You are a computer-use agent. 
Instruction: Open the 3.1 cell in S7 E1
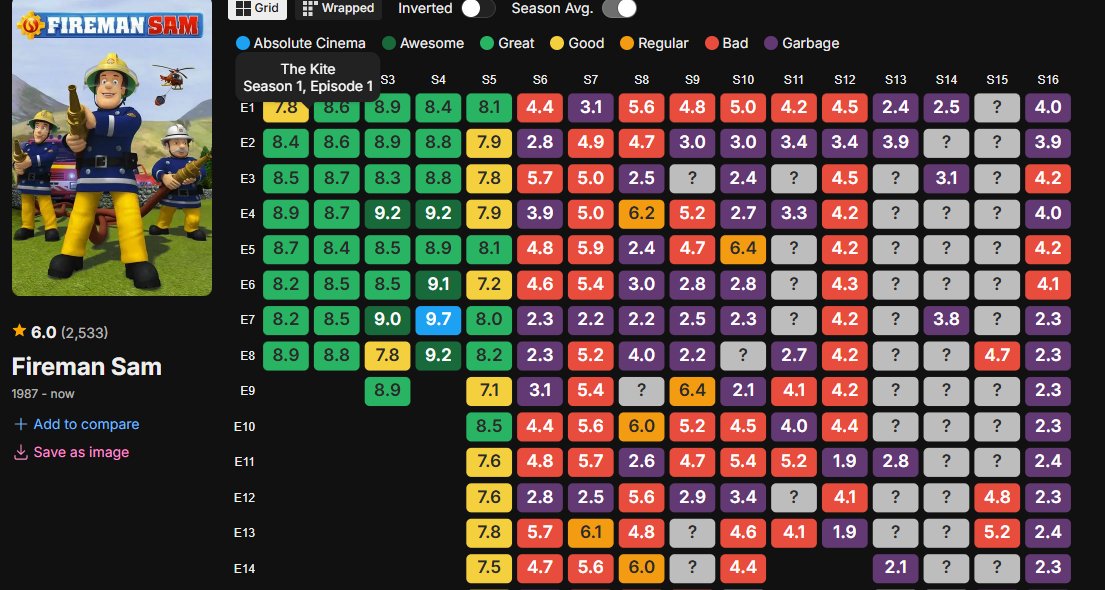[x=591, y=109]
